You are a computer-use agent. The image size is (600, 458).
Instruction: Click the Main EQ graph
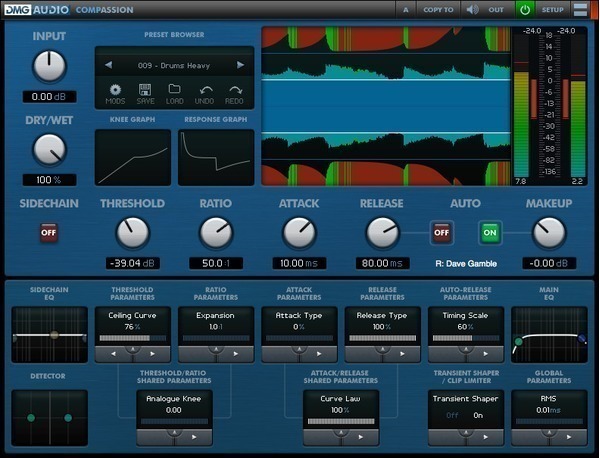point(549,335)
